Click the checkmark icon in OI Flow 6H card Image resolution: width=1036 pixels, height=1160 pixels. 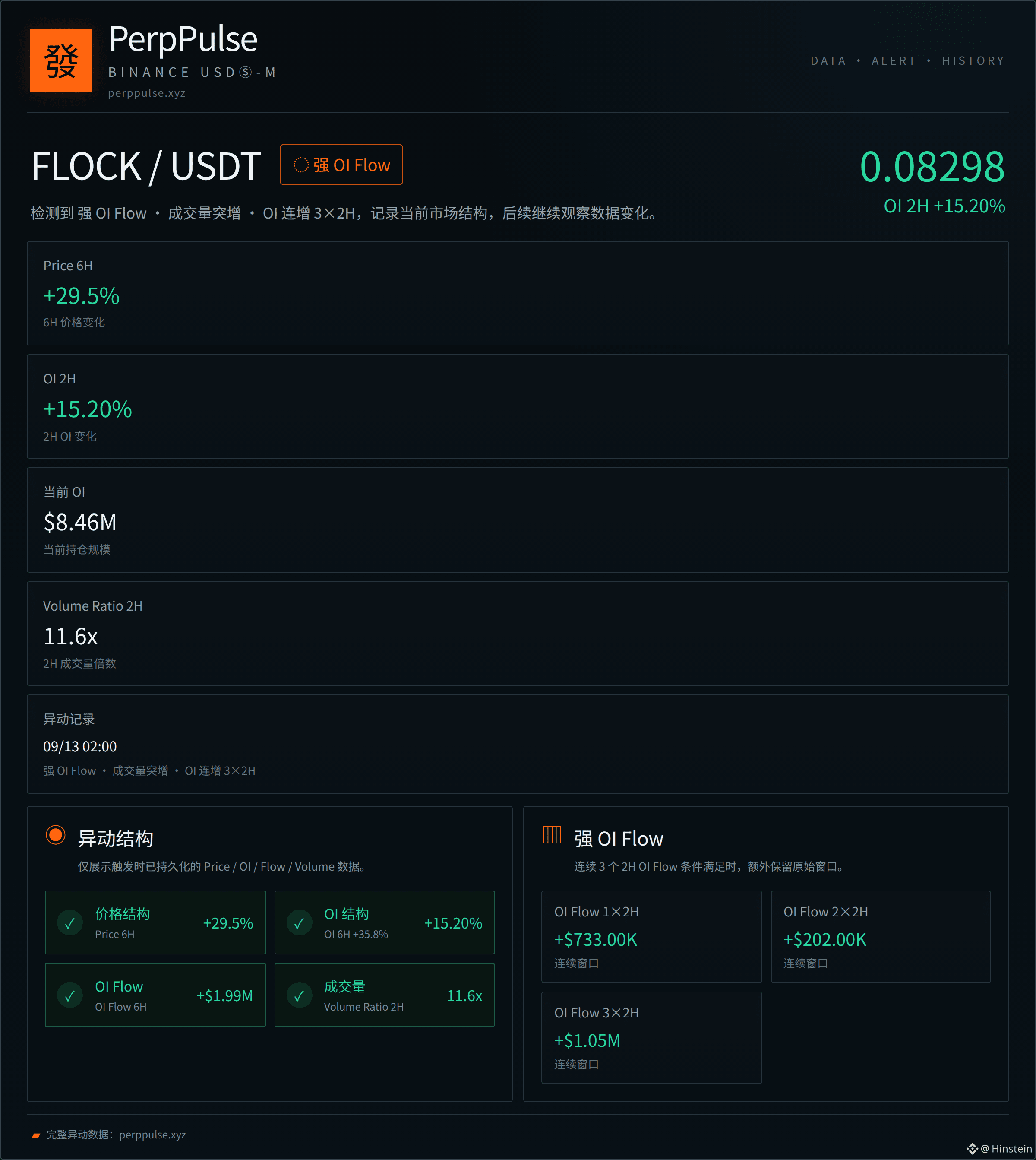pyautogui.click(x=70, y=995)
